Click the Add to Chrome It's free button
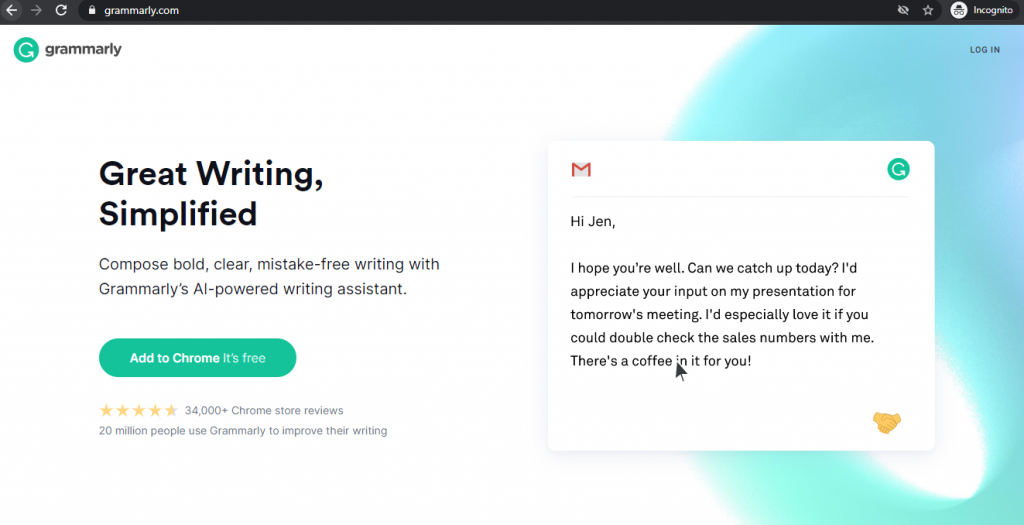This screenshot has width=1024, height=525. click(x=197, y=358)
